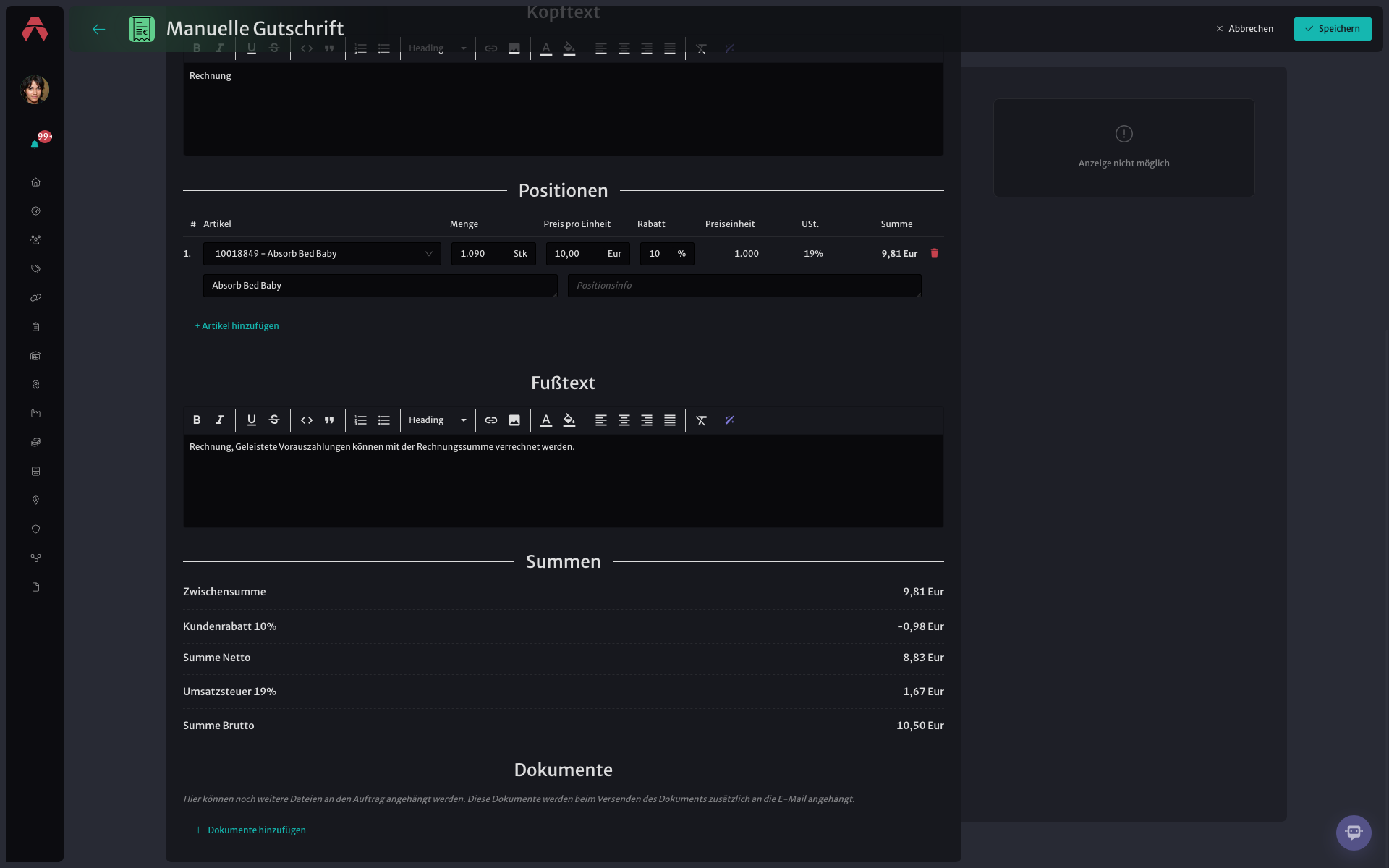Toggle italic in Fußtext editor

pos(220,420)
